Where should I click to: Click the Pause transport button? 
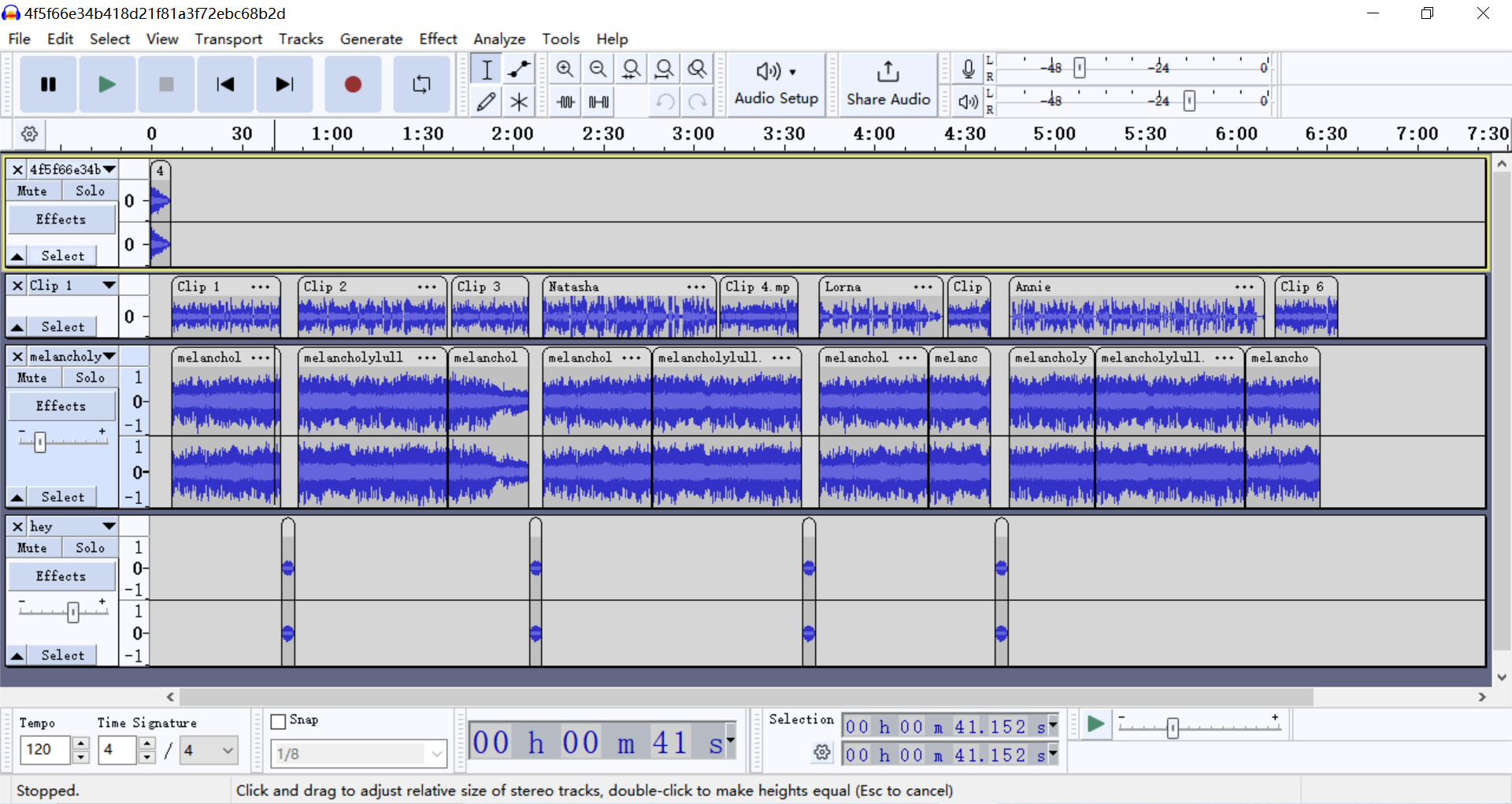(48, 84)
